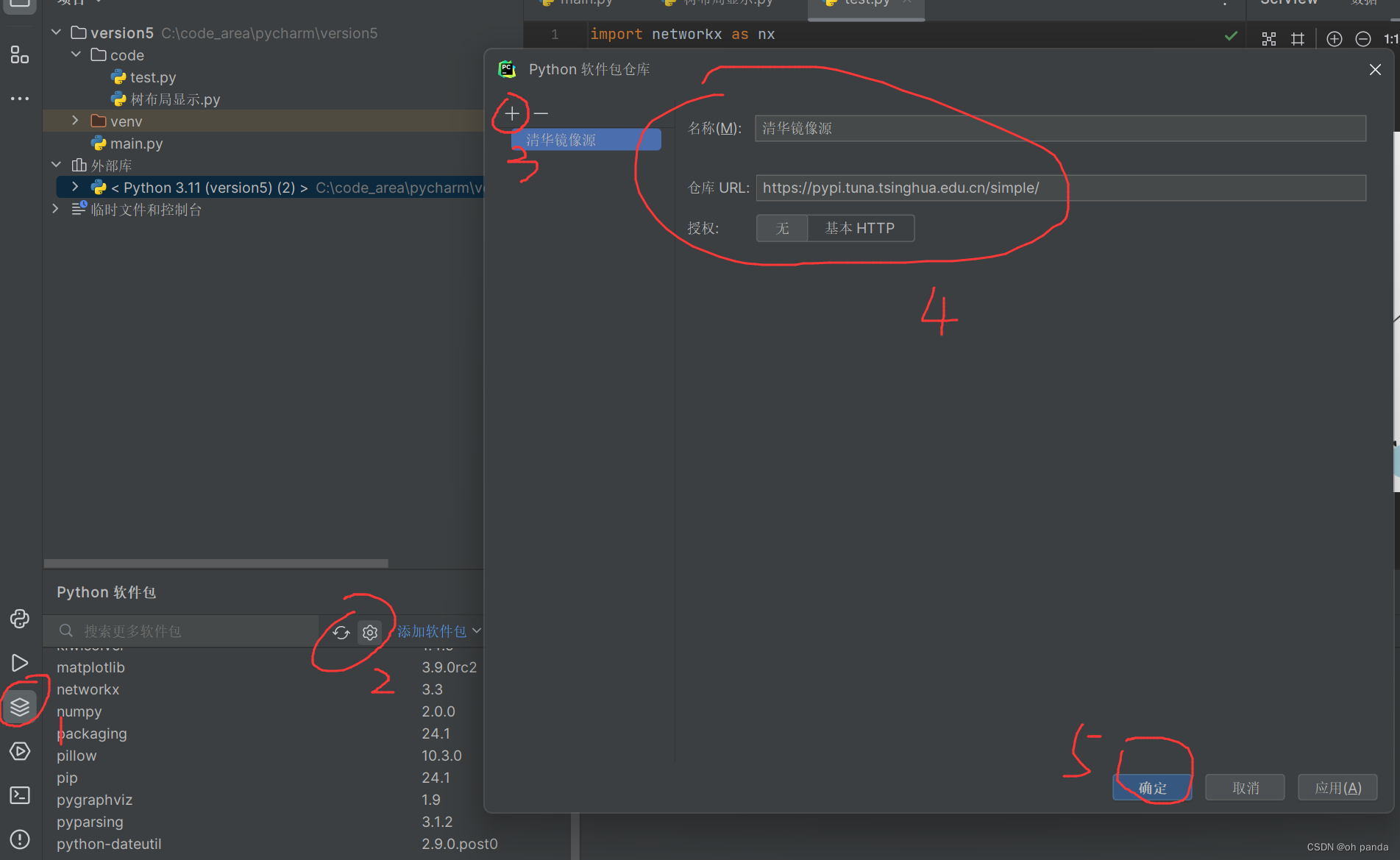Click the fit-to-window layout icon
Viewport: 1400px width, 860px height.
pos(1269,39)
